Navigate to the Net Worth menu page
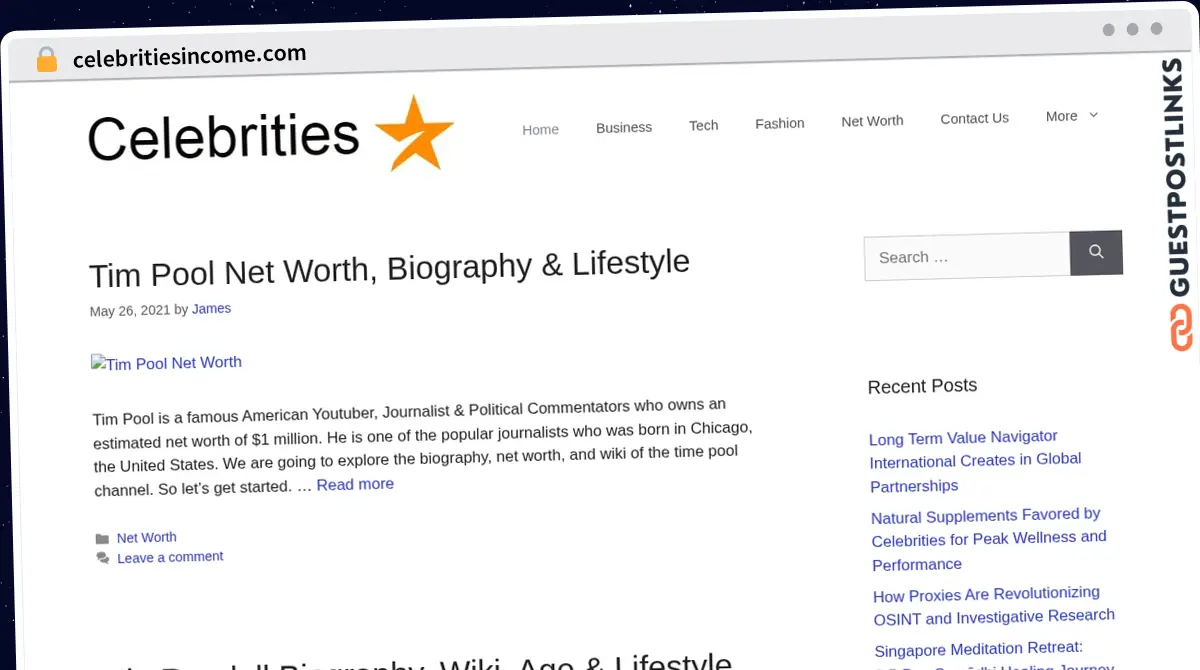1200x670 pixels. [872, 121]
